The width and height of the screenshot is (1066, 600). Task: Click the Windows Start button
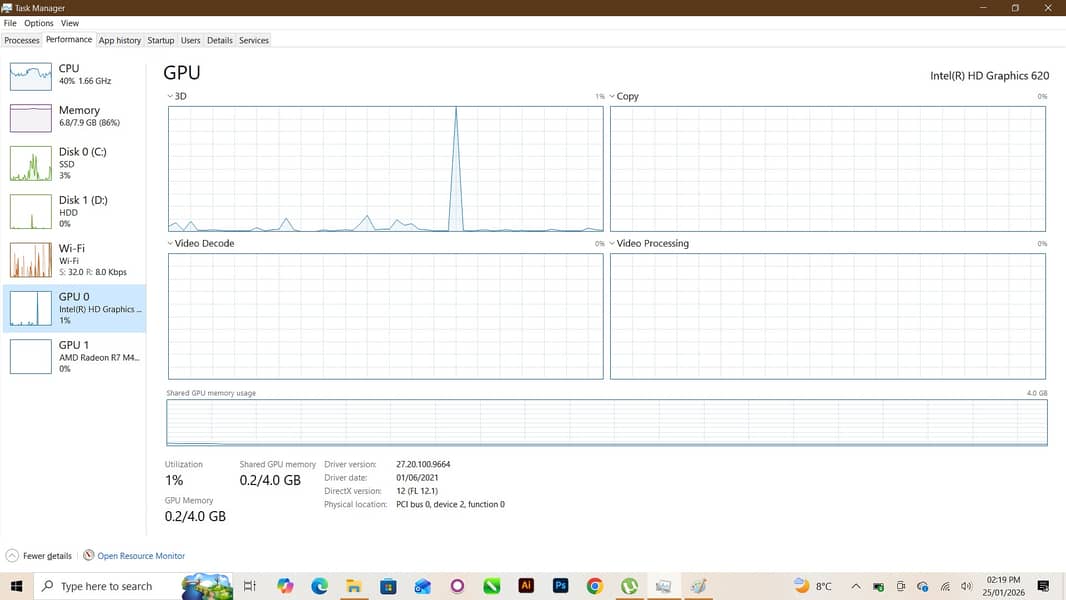(x=16, y=586)
